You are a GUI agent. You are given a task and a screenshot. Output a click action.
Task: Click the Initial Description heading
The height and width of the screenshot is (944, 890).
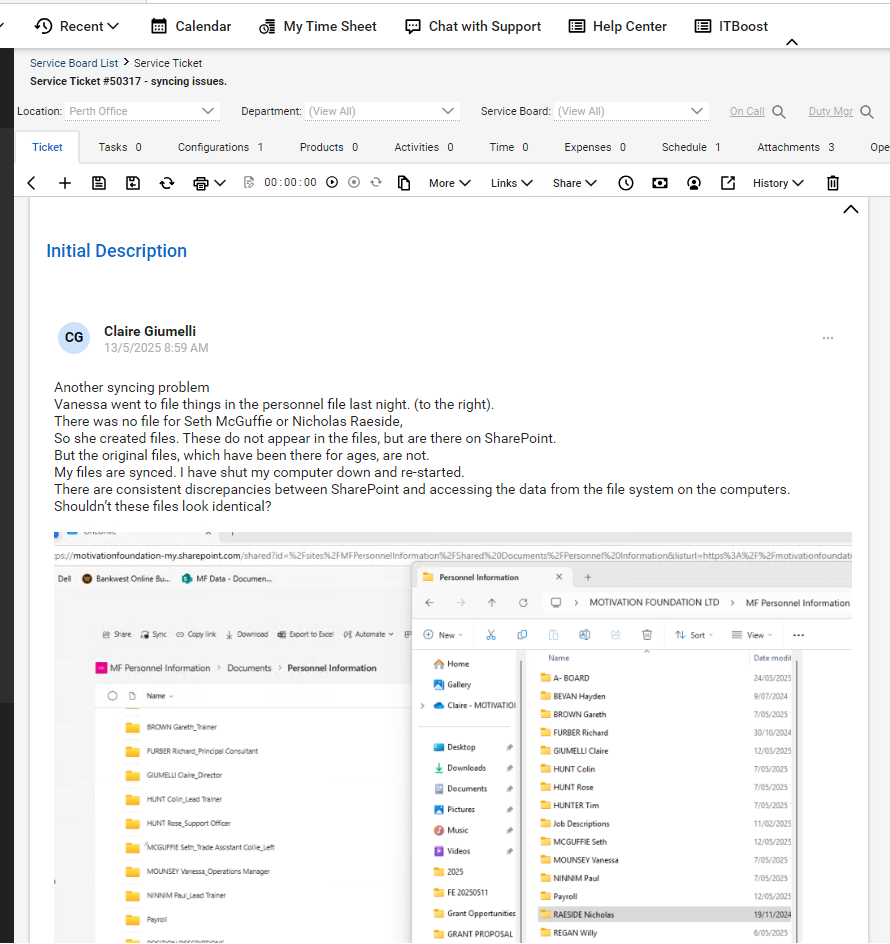[x=116, y=251]
